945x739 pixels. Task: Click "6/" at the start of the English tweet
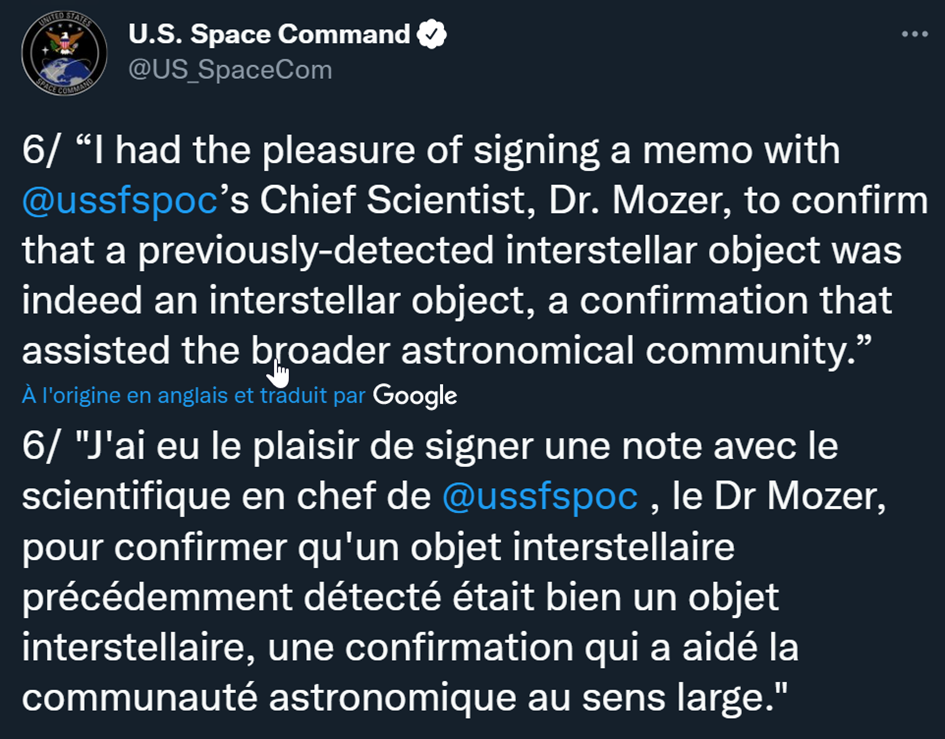coord(41,150)
